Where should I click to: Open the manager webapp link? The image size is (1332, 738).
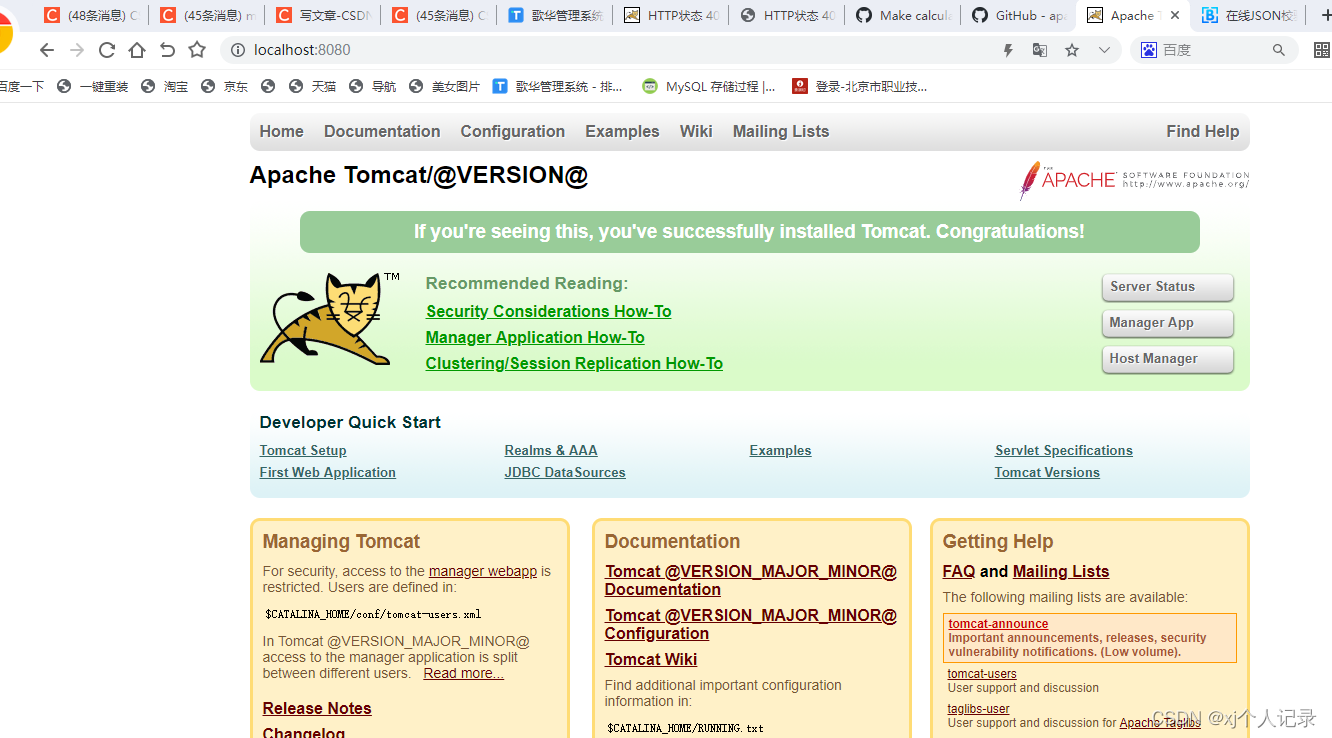point(483,571)
